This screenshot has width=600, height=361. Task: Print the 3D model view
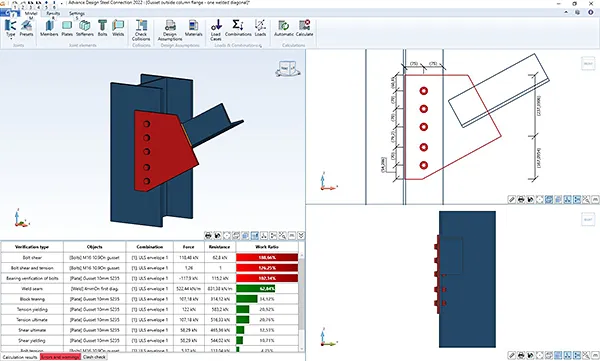208,235
